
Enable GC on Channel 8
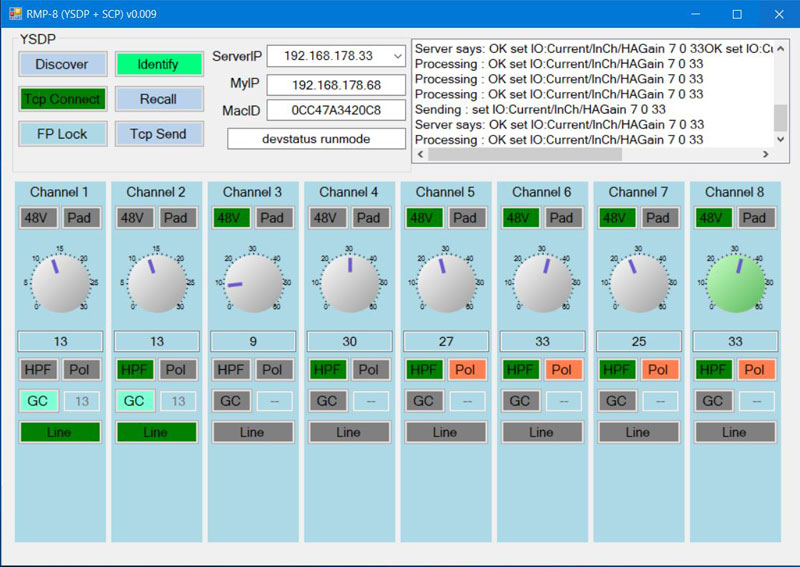714,401
